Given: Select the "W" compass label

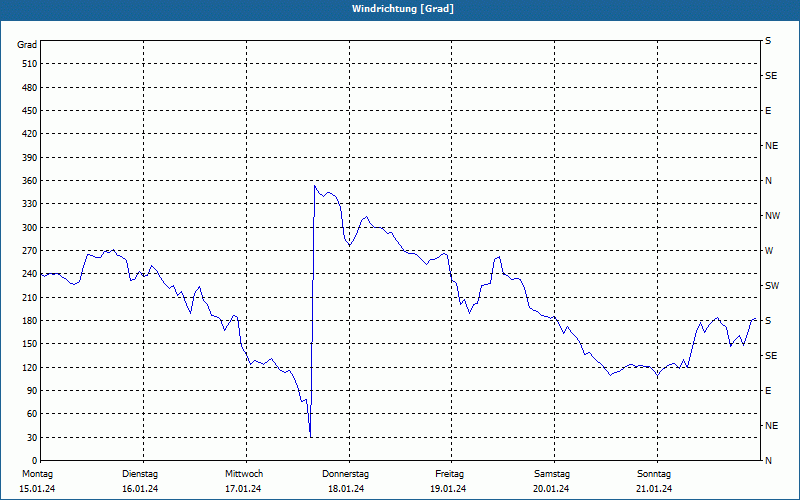Looking at the screenshot, I should click(x=769, y=251).
